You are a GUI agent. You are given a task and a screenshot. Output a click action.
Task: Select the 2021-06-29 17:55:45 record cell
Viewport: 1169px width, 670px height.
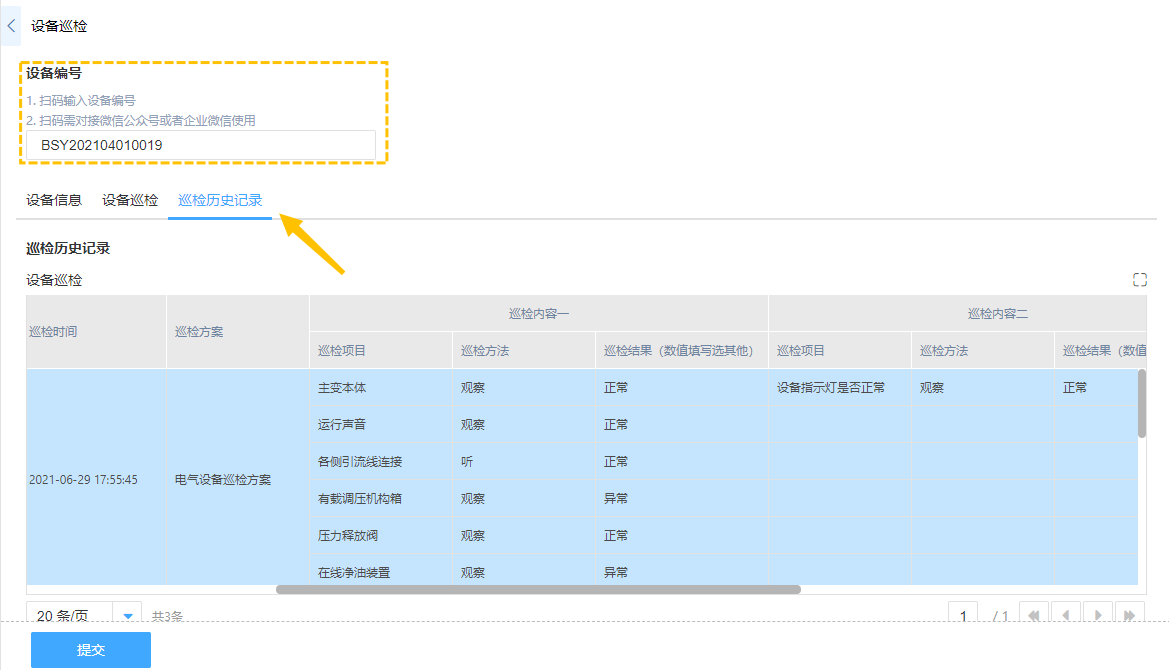pyautogui.click(x=84, y=480)
